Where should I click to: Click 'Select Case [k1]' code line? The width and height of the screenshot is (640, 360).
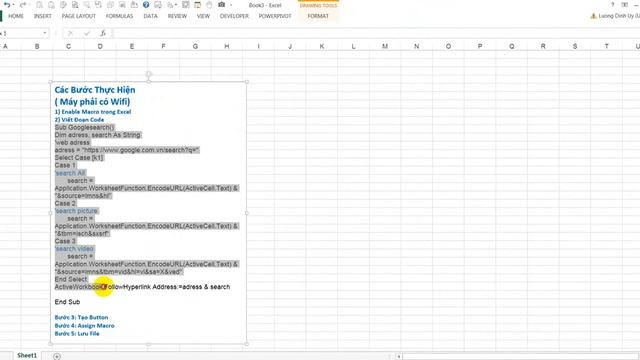pos(79,158)
